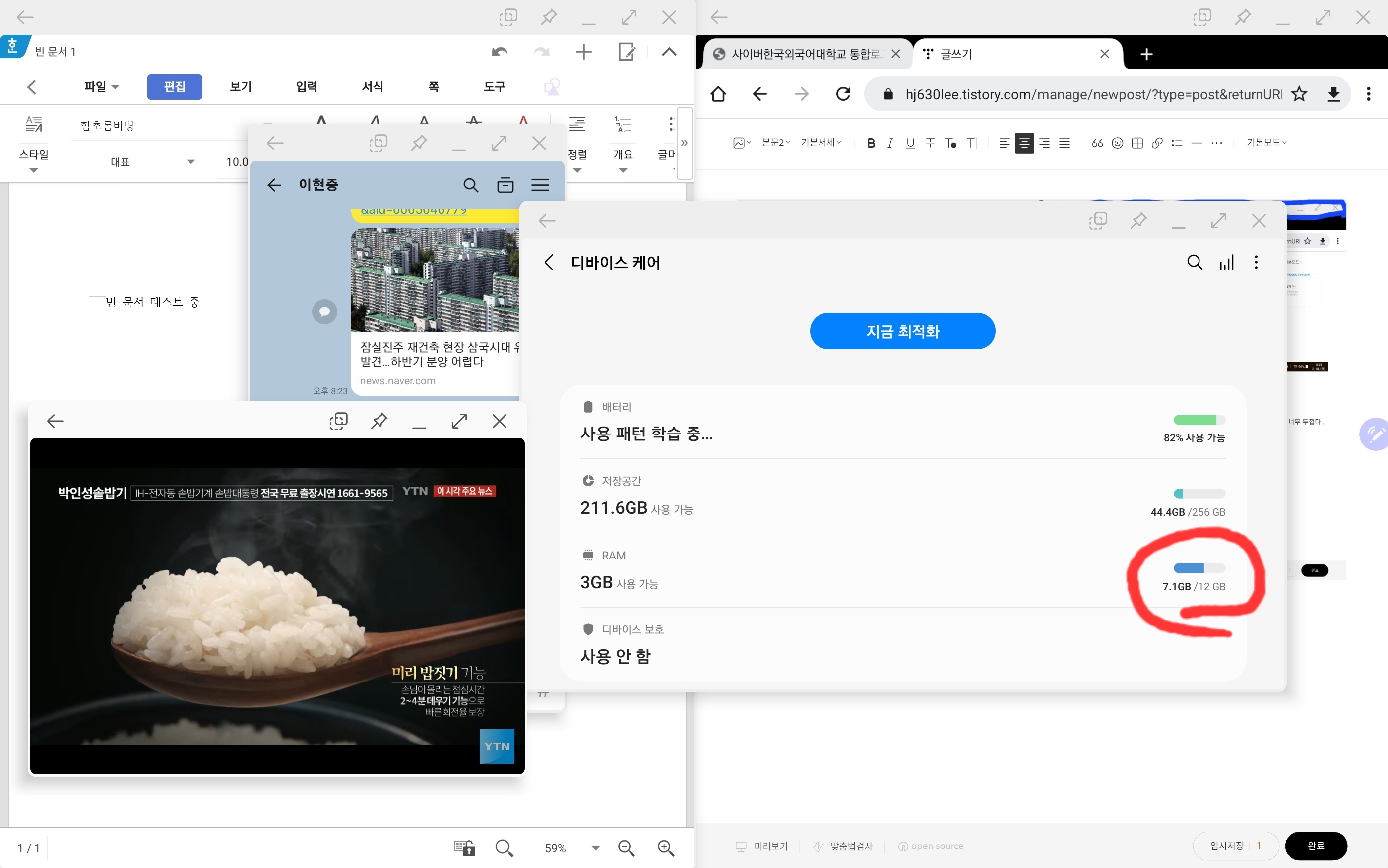Go back using Hancom toolbar left chevron
This screenshot has height=868, width=1388.
coord(32,87)
